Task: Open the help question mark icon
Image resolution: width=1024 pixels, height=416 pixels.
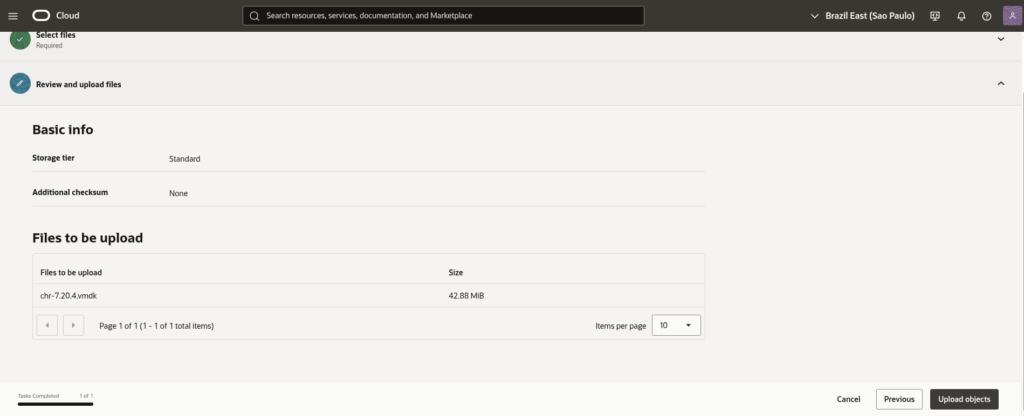Action: [987, 16]
